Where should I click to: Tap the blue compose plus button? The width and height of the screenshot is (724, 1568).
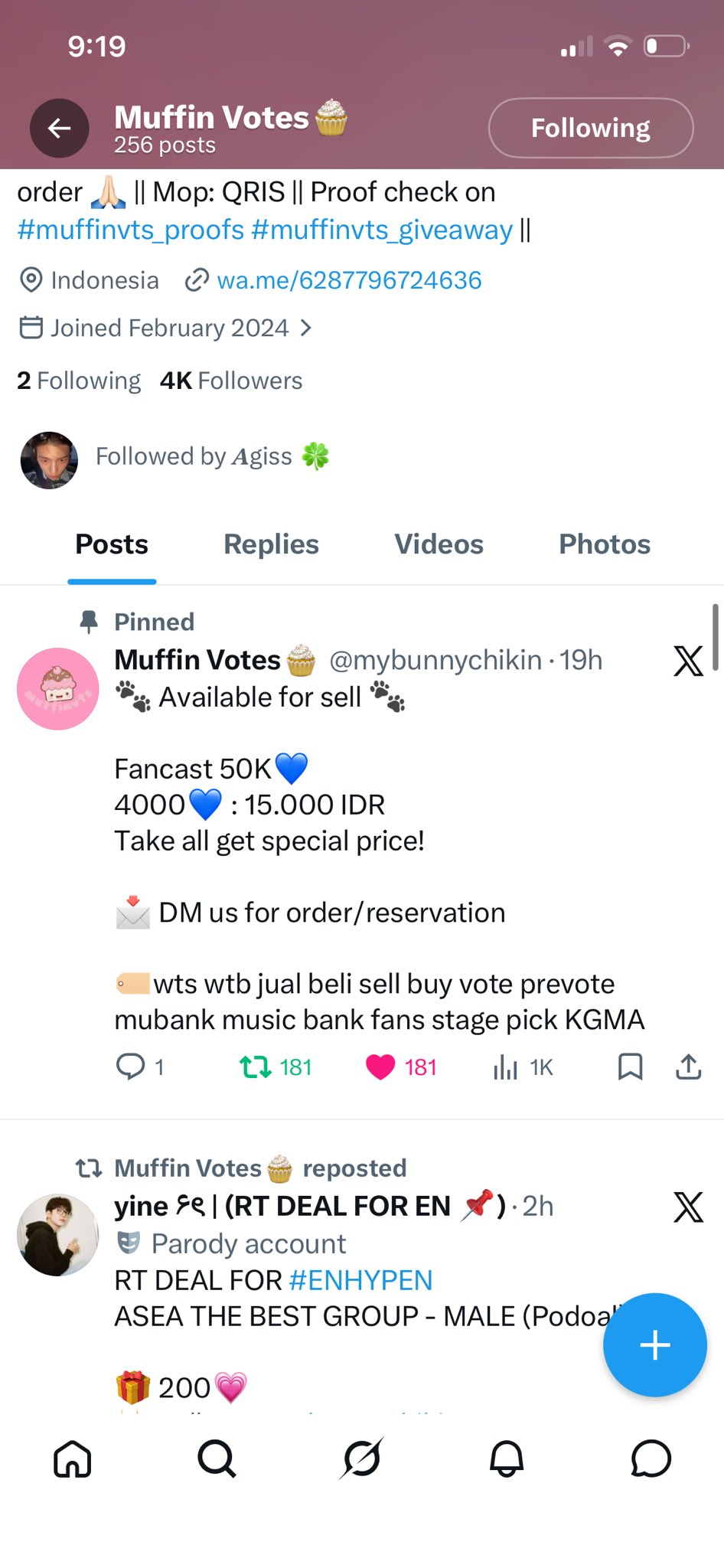coord(654,1345)
